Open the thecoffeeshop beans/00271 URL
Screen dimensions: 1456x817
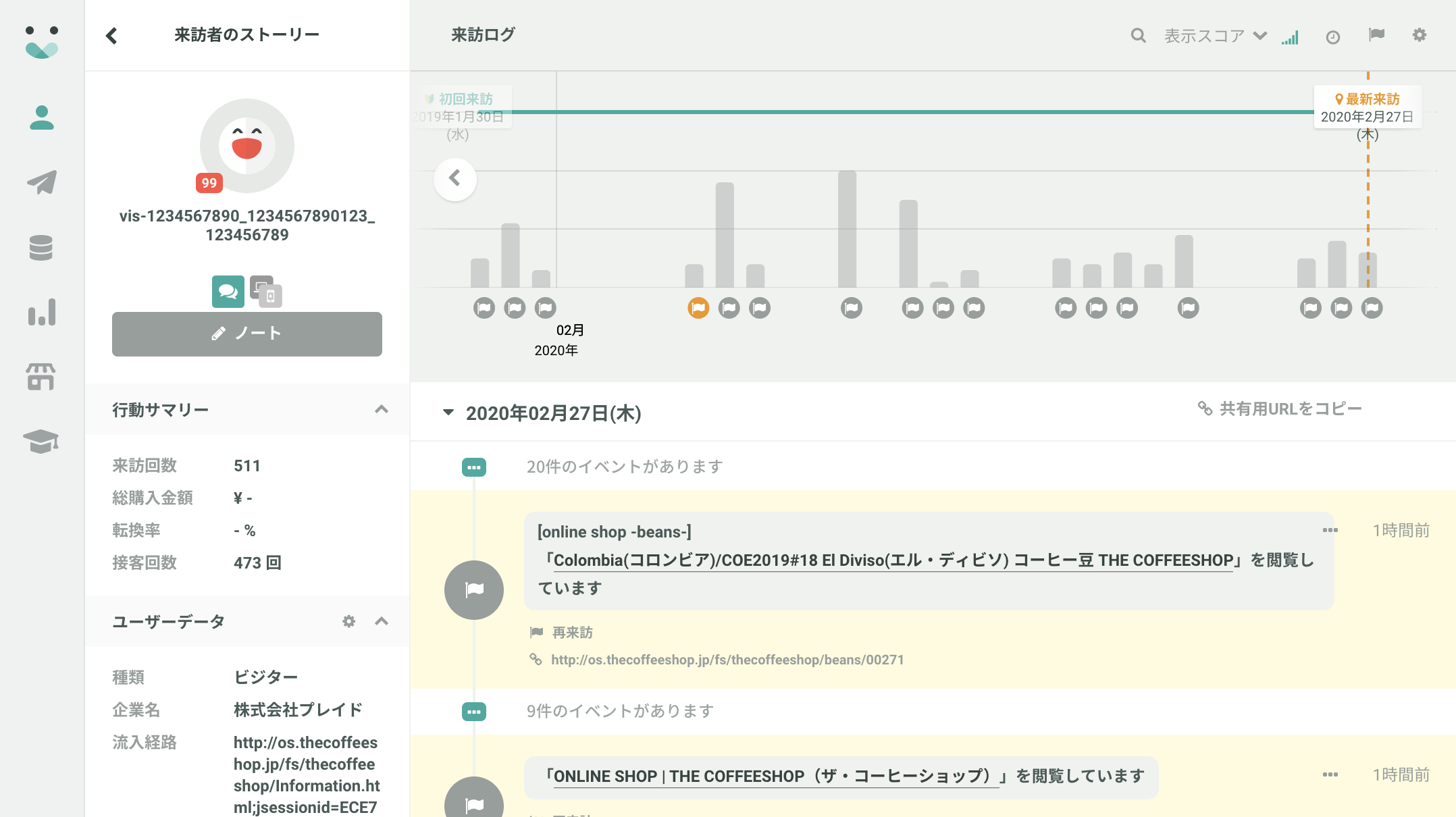(x=727, y=660)
